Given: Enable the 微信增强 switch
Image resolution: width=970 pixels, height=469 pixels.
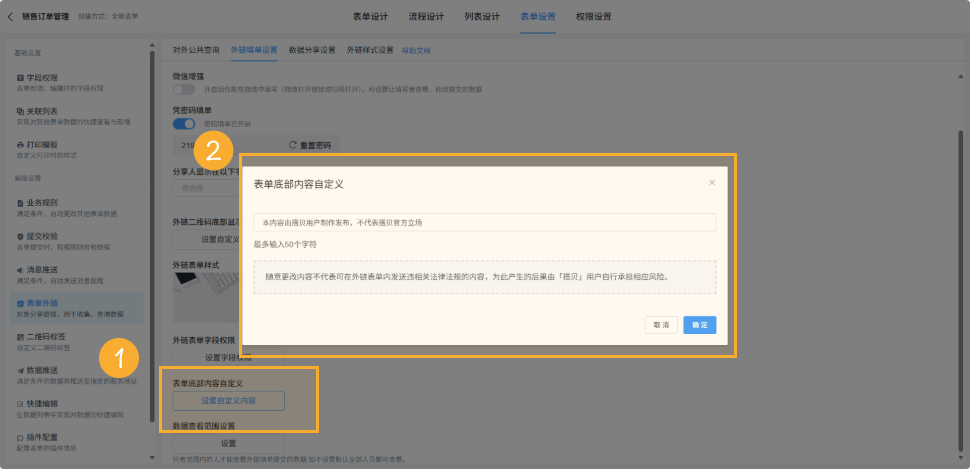Looking at the screenshot, I should tap(184, 90).
